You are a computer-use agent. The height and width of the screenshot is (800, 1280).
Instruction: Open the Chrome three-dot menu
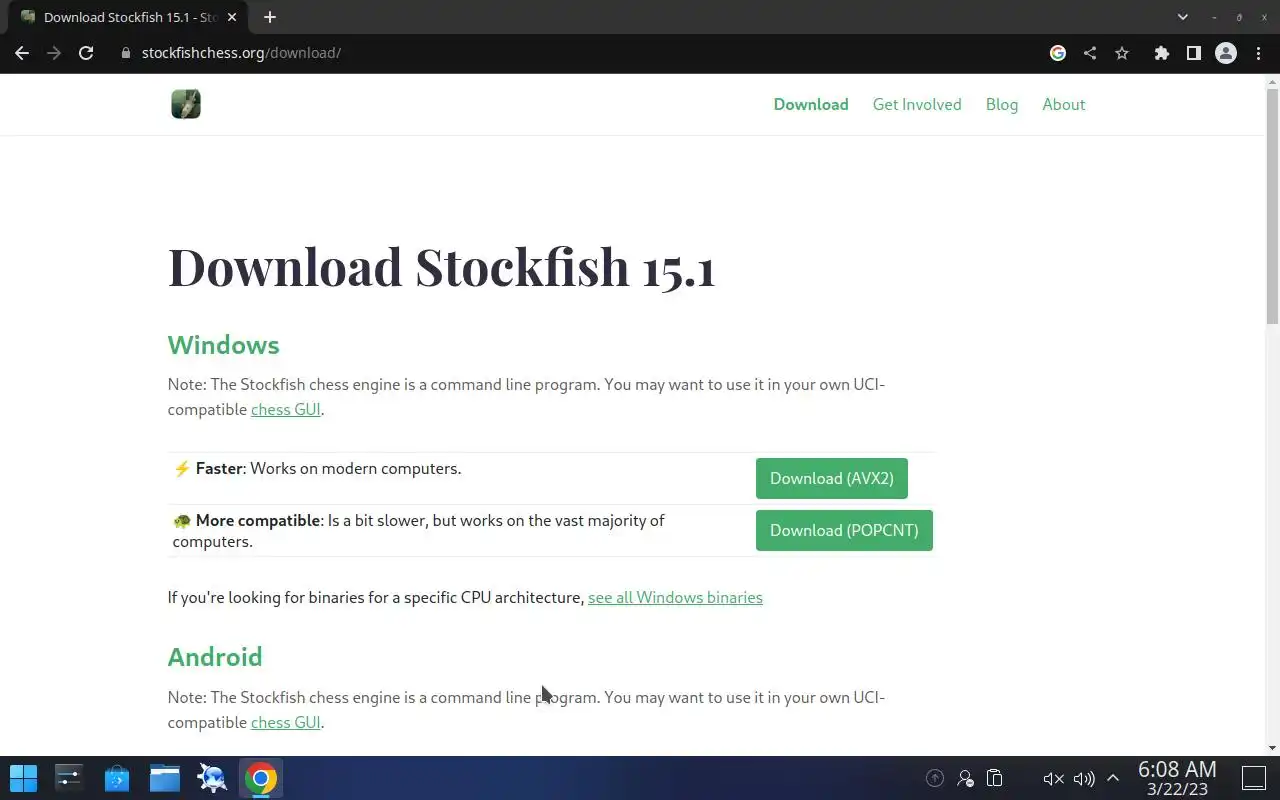(x=1258, y=53)
